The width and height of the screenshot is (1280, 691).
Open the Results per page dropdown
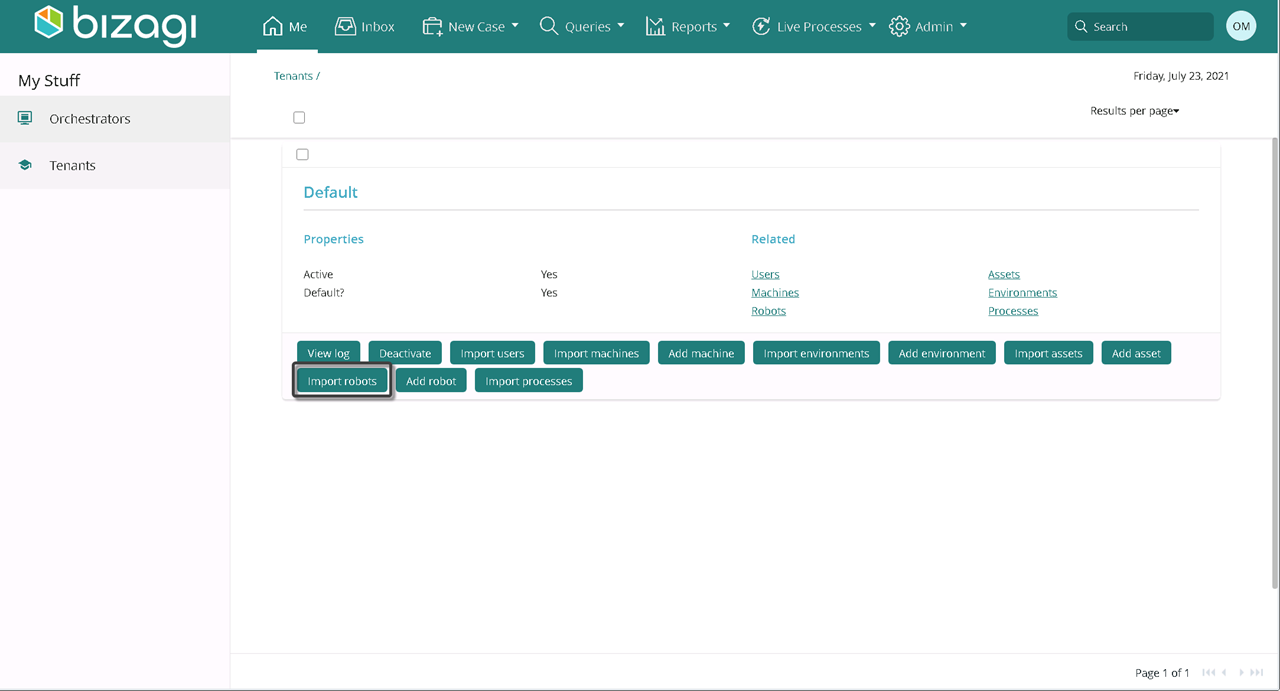[1135, 111]
